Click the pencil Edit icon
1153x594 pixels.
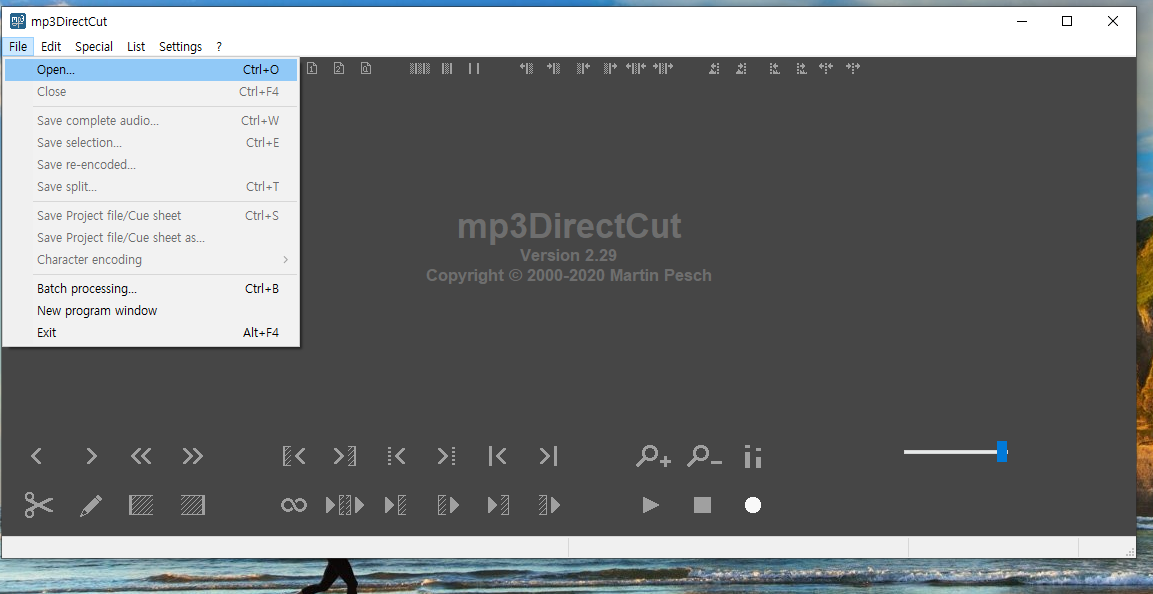90,505
